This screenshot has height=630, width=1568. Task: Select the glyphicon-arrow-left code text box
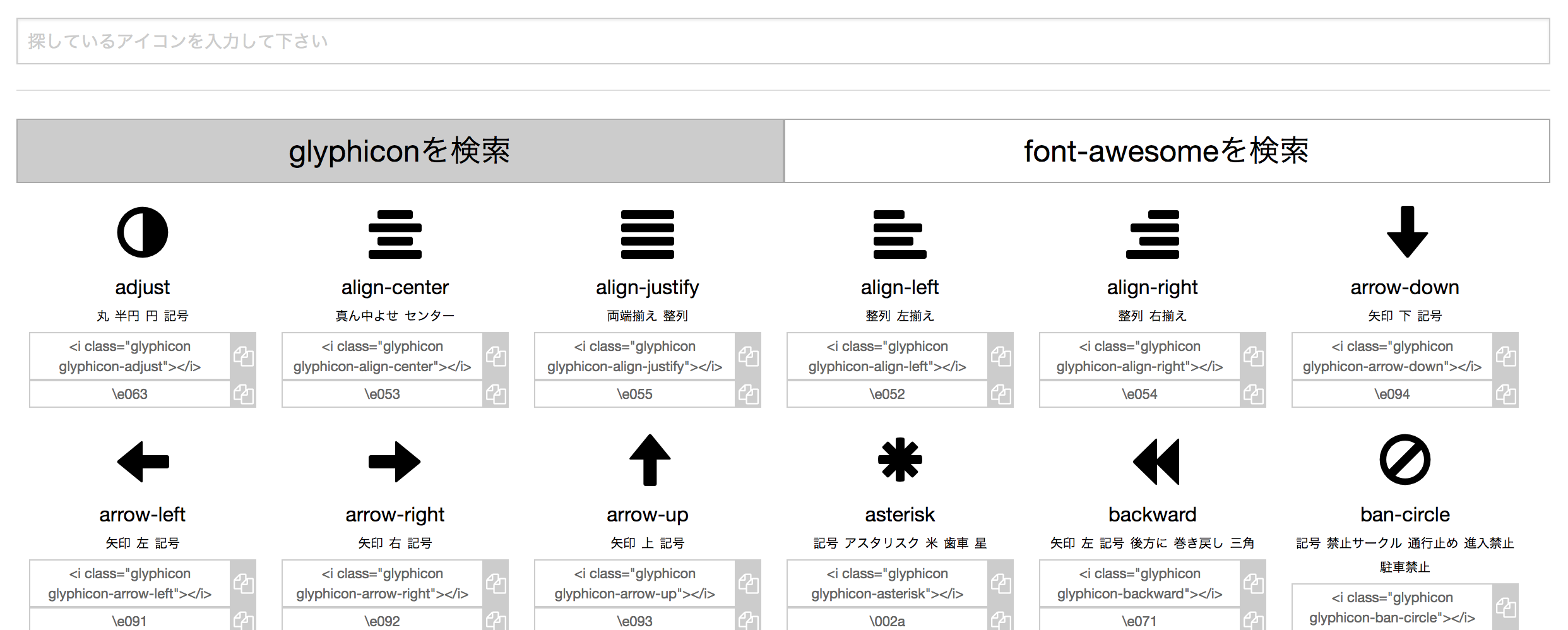pyautogui.click(x=130, y=583)
